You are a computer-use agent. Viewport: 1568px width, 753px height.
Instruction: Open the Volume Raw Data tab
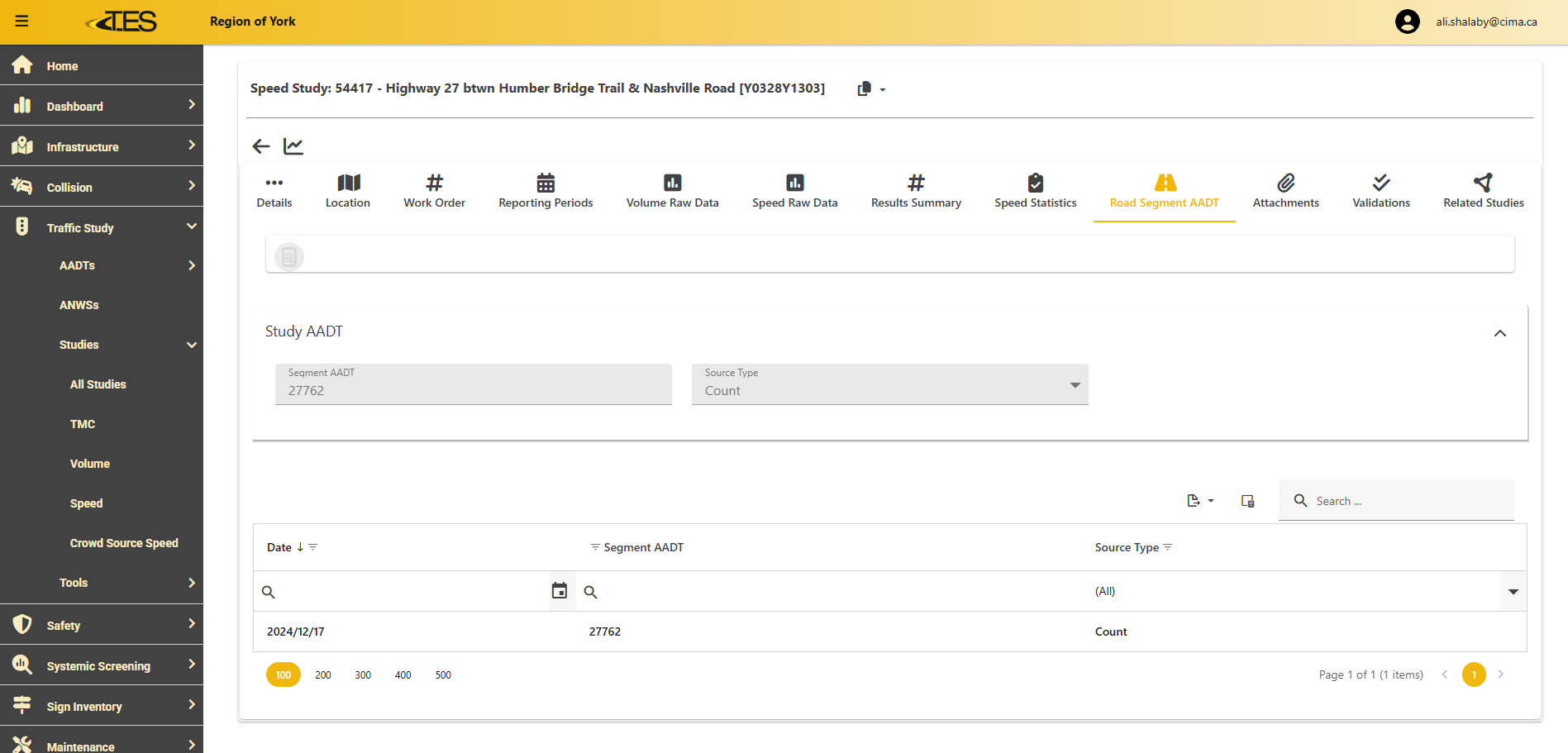672,191
